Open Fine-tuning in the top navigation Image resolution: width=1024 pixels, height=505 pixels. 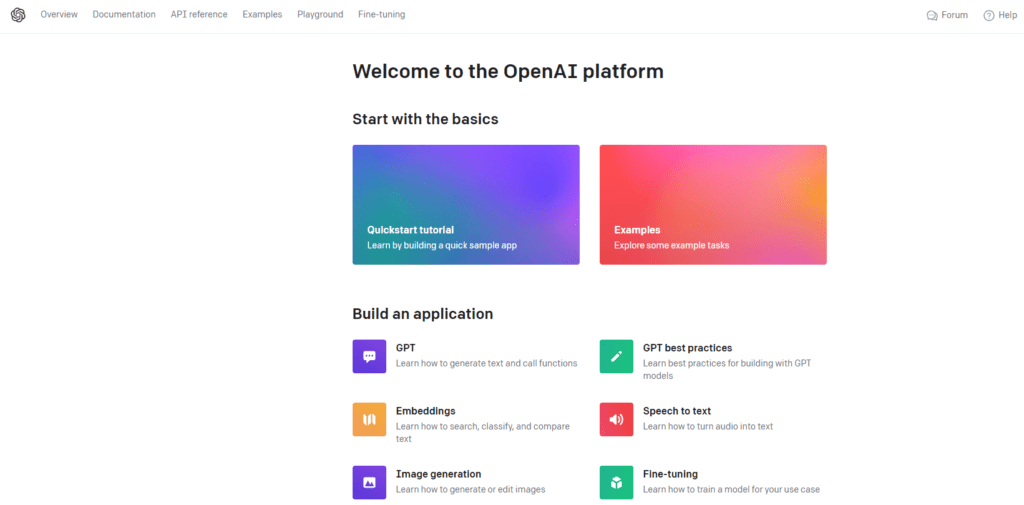[x=381, y=14]
